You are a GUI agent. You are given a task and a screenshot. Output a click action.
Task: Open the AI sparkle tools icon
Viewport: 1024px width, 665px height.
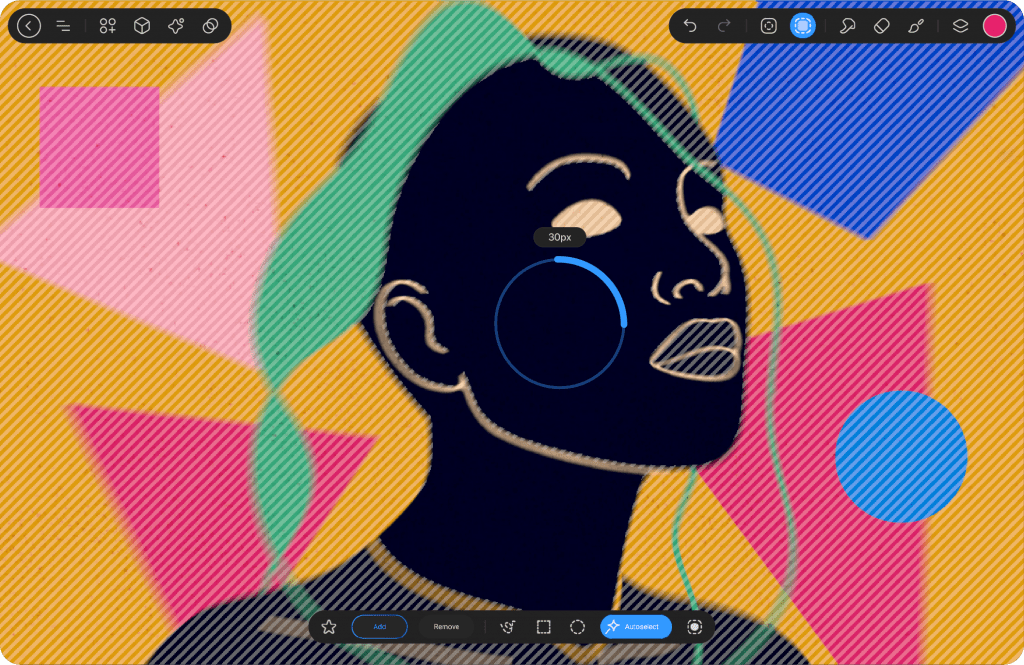pyautogui.click(x=176, y=26)
